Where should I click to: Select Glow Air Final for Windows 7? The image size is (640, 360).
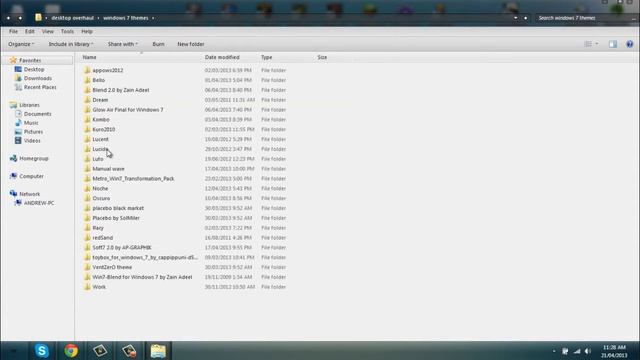tap(128, 109)
